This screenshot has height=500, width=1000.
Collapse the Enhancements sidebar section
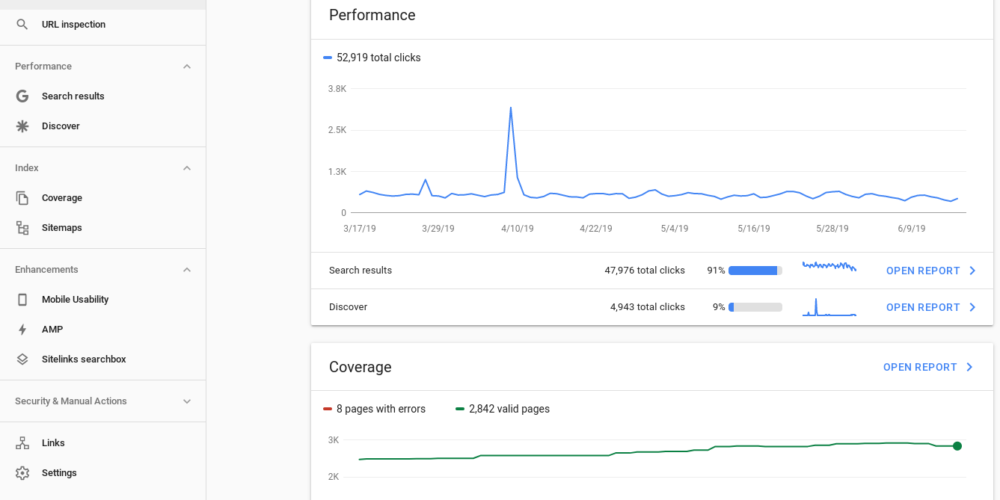[x=187, y=269]
